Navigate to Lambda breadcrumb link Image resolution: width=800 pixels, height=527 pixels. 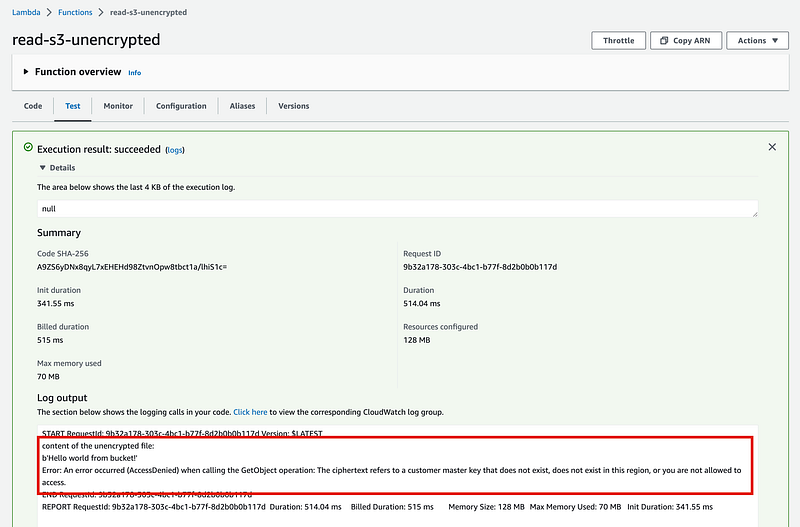click(26, 12)
